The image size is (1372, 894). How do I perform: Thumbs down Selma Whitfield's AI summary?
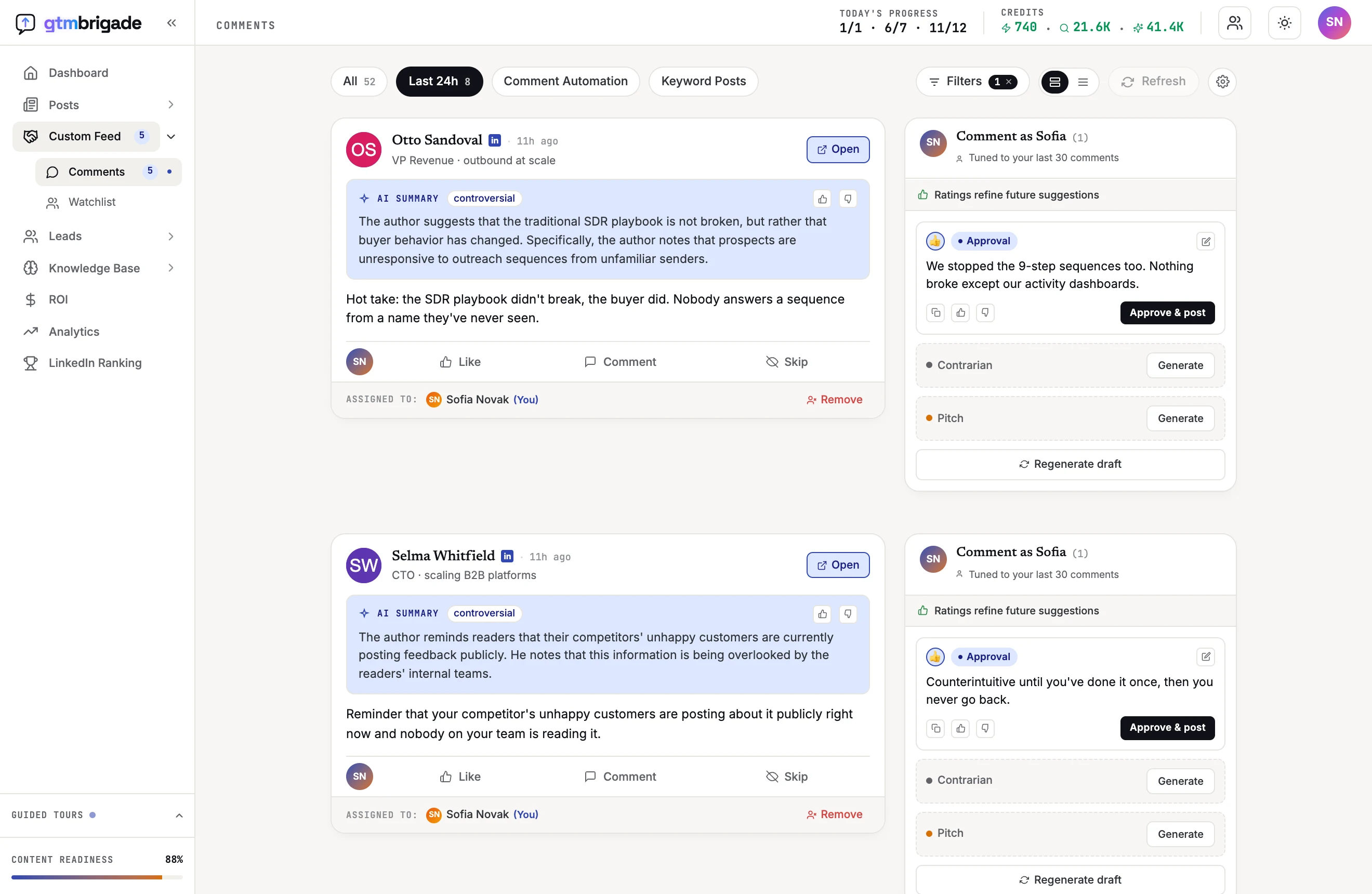[x=848, y=614]
